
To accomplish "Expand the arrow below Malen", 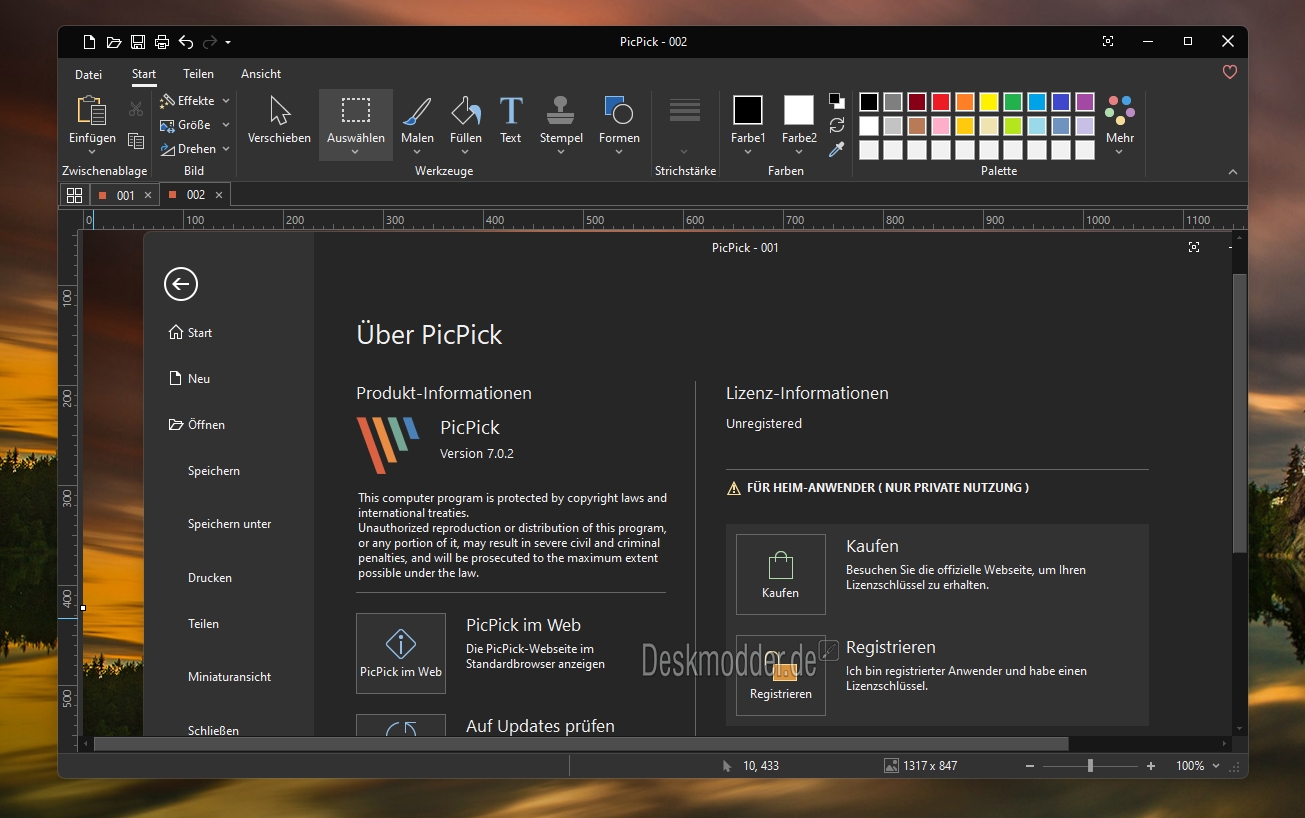I will 417,152.
